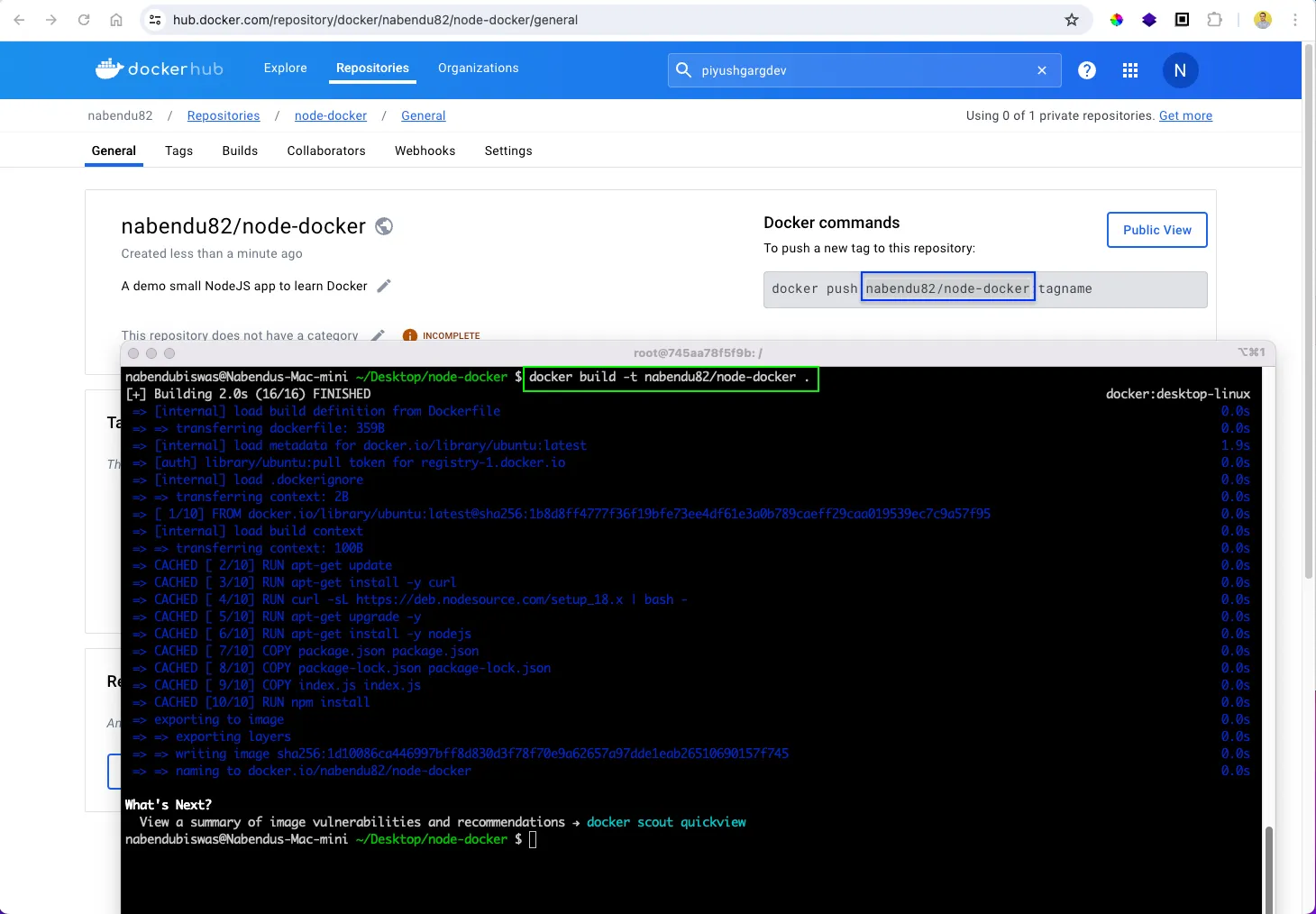This screenshot has height=914, width=1316.
Task: Click 'Building 2.0s (16/16) FINISHED' line
Action: click(x=248, y=394)
